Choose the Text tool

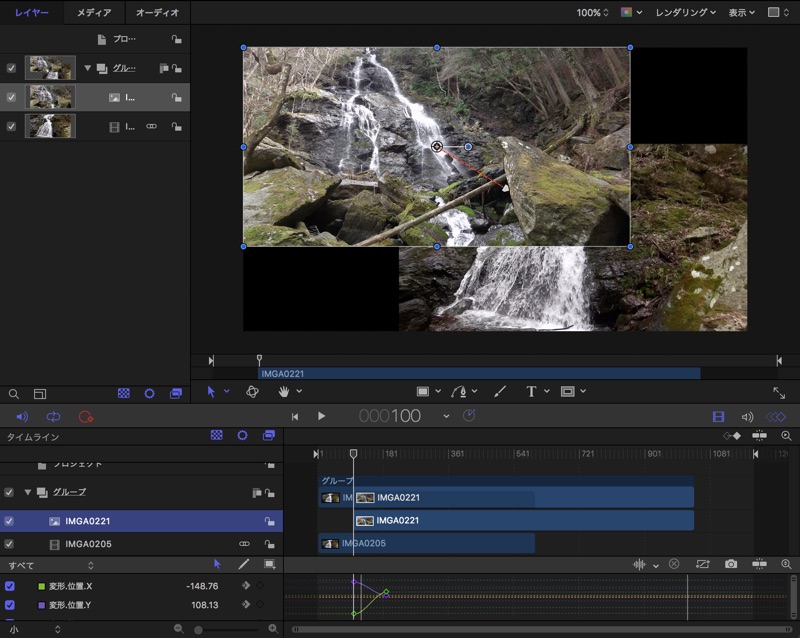[531, 392]
